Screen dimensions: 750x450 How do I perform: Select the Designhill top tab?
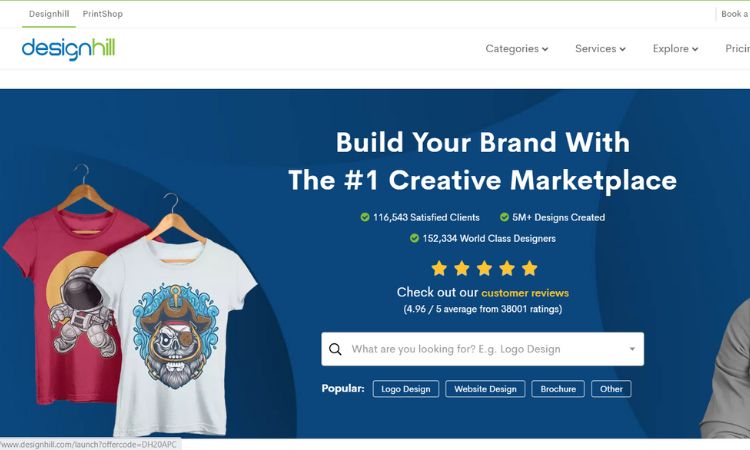point(49,14)
